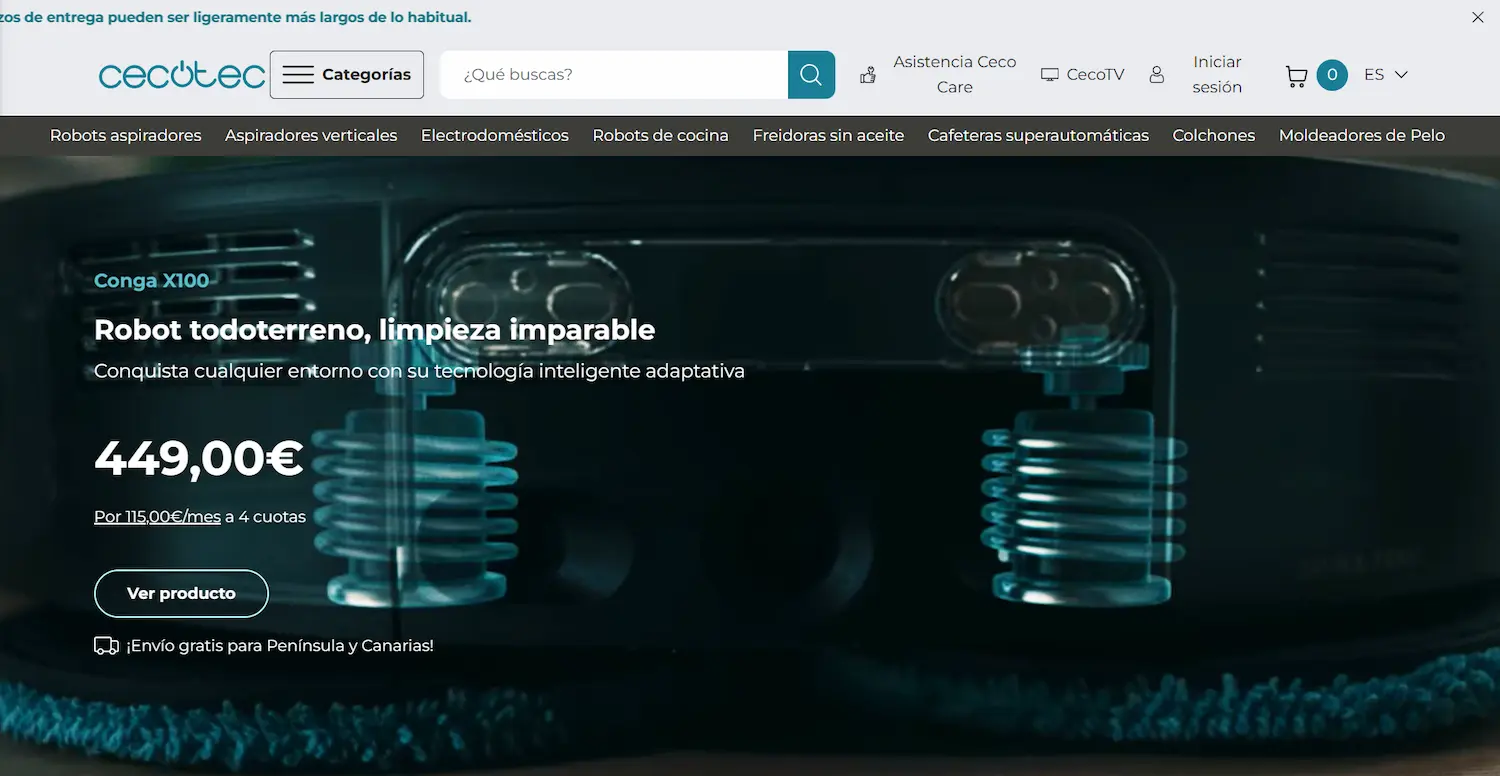
Task: Click Iniciar sesión link
Action: click(1217, 75)
